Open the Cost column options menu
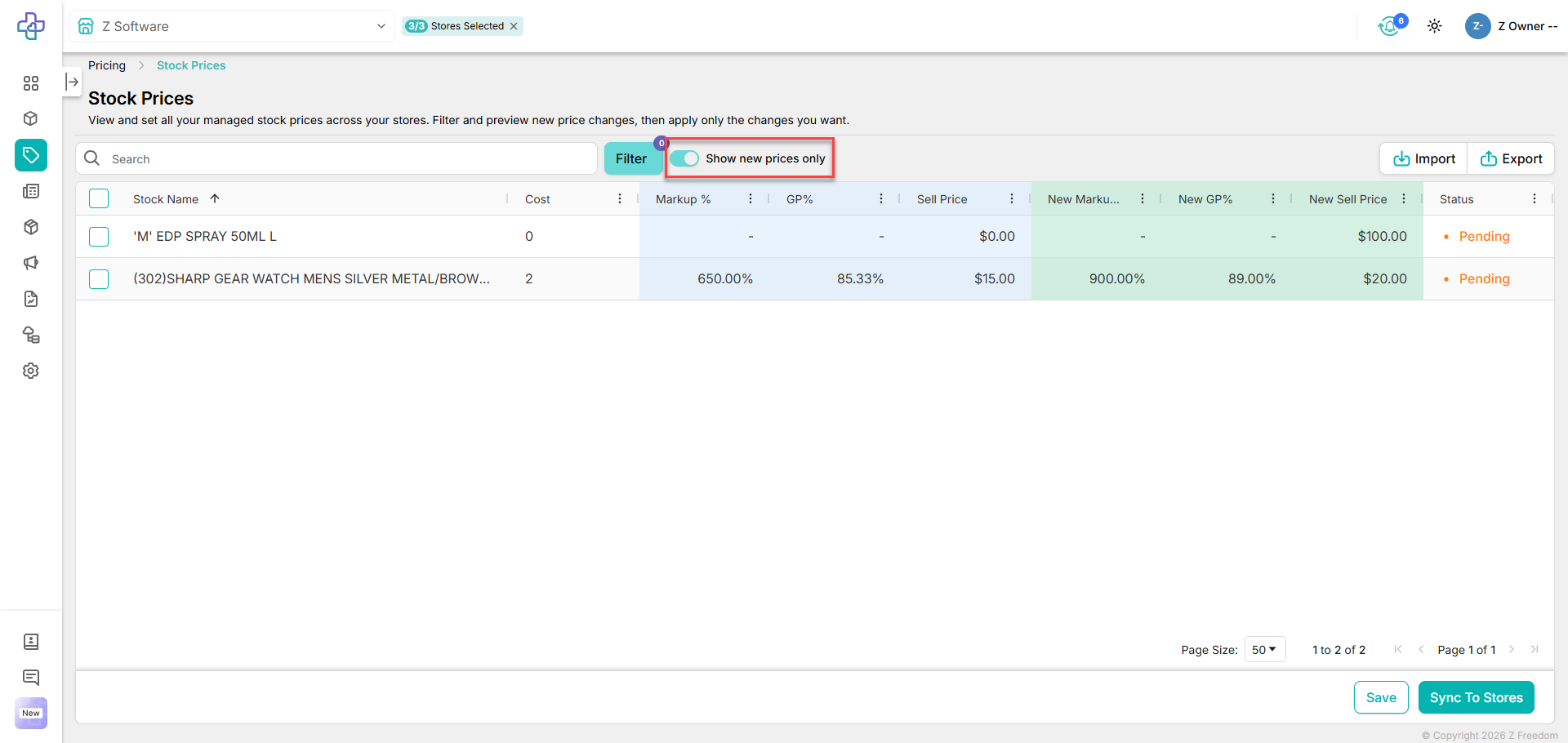This screenshot has width=1568, height=743. click(620, 198)
